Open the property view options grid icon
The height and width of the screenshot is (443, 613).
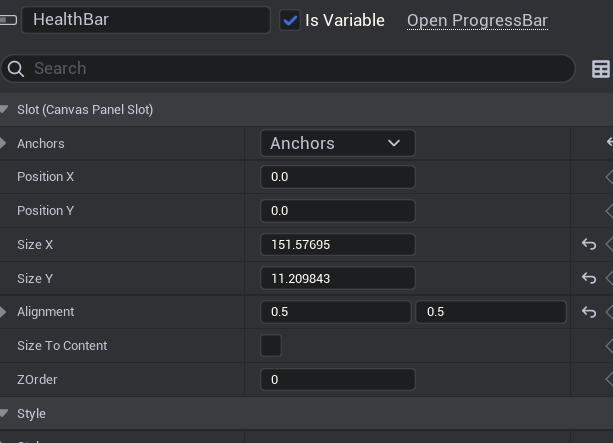(x=601, y=69)
